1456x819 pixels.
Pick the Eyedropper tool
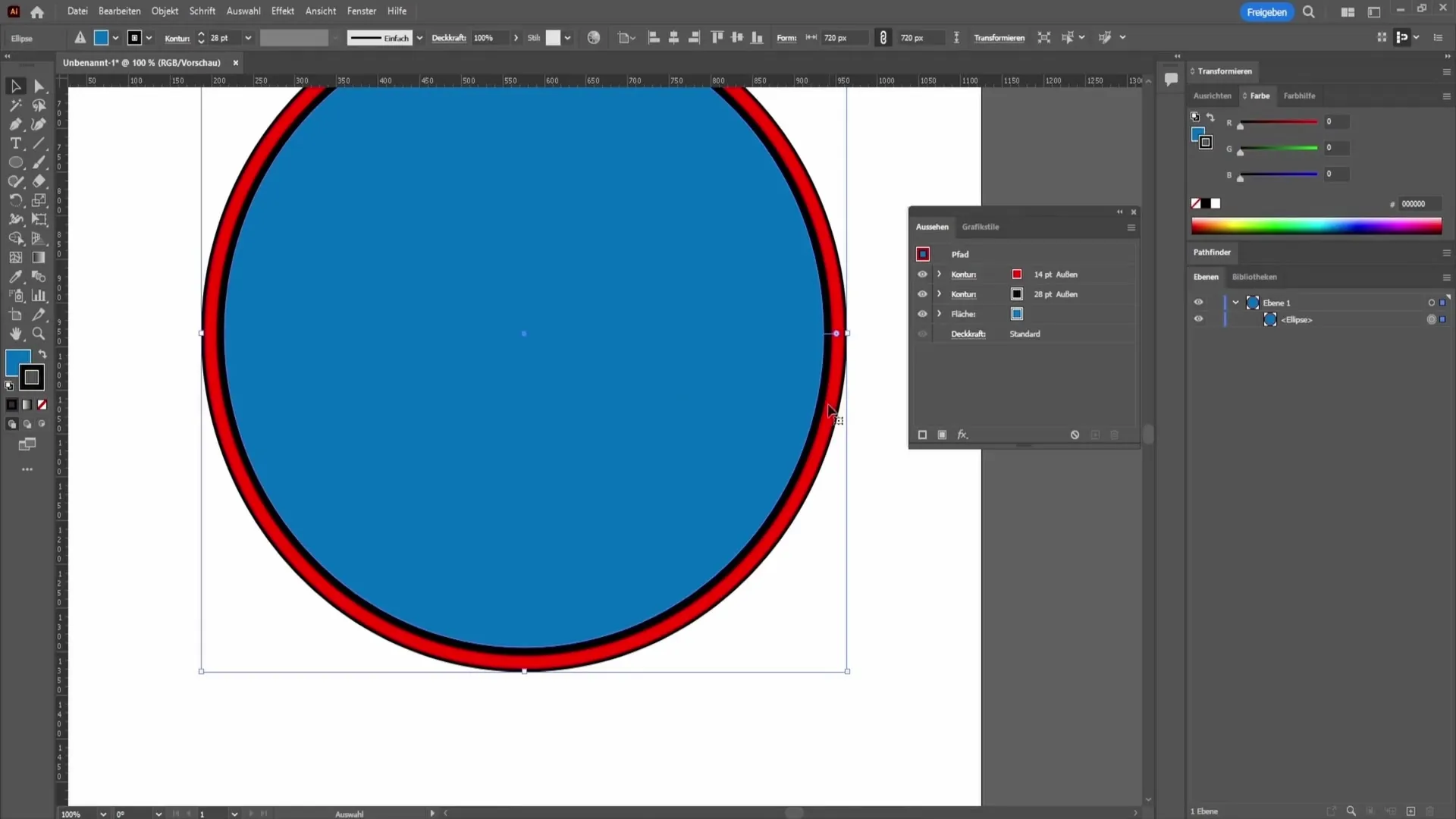(x=15, y=277)
